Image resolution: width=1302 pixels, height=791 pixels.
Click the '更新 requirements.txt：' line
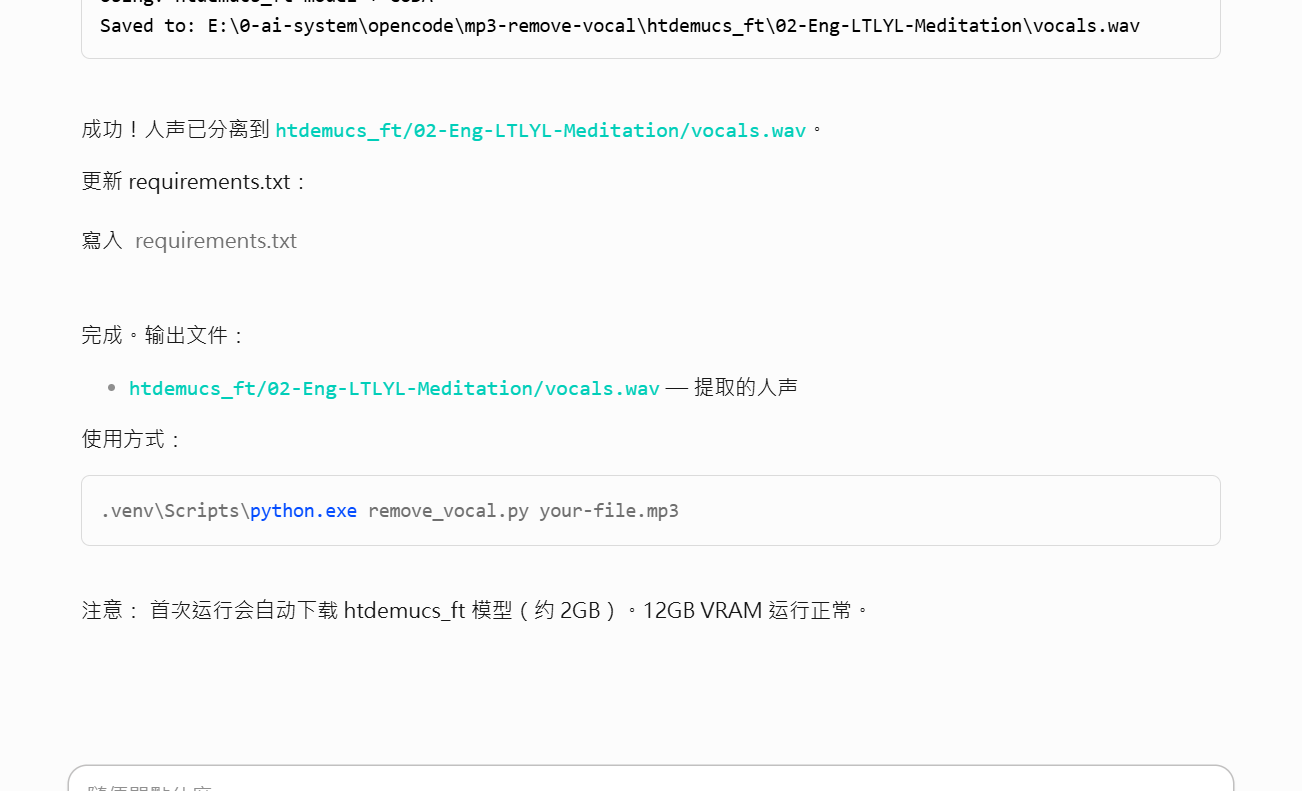click(x=195, y=182)
